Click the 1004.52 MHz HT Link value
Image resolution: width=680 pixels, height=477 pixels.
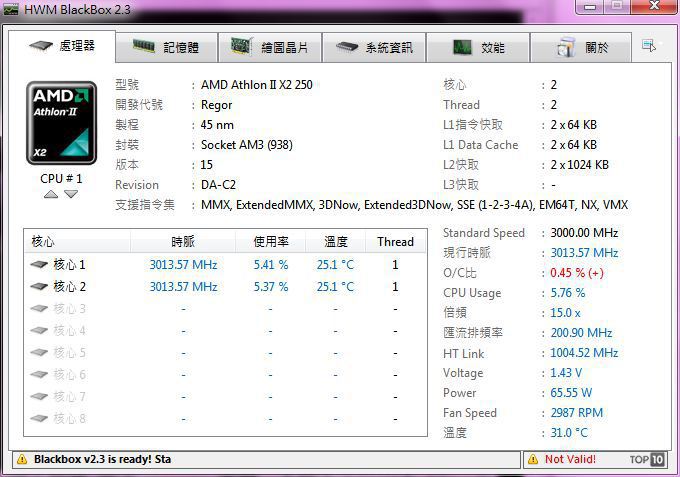tap(584, 353)
